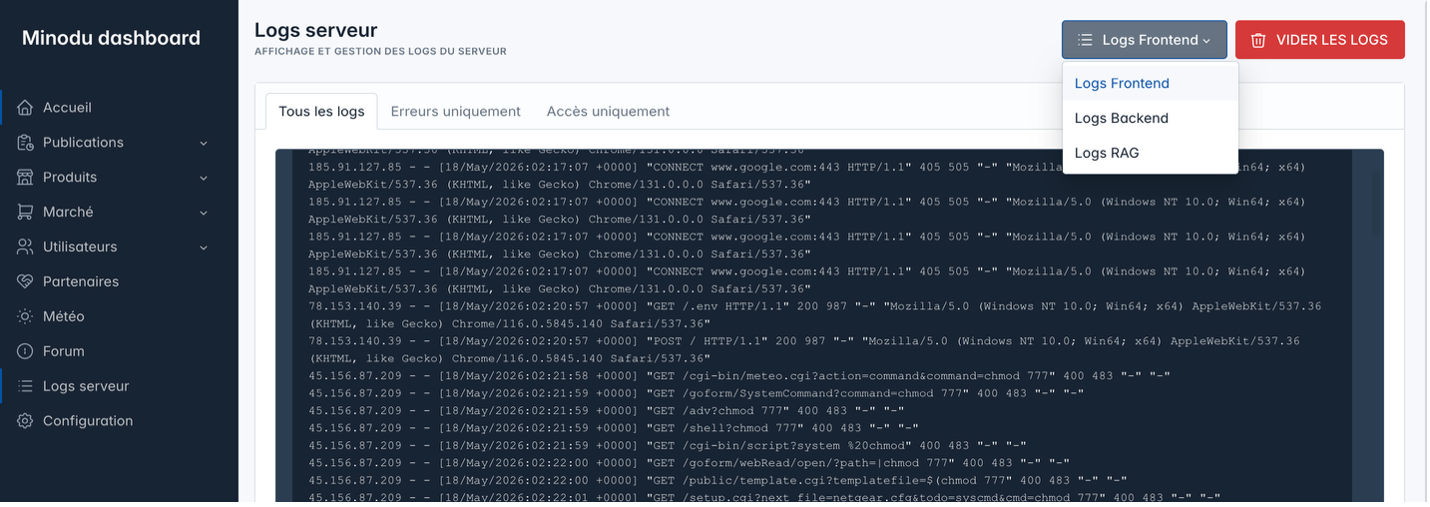Click the Logs serveur page heading
Viewport: 1430px width, 507px height.
pyautogui.click(x=316, y=30)
